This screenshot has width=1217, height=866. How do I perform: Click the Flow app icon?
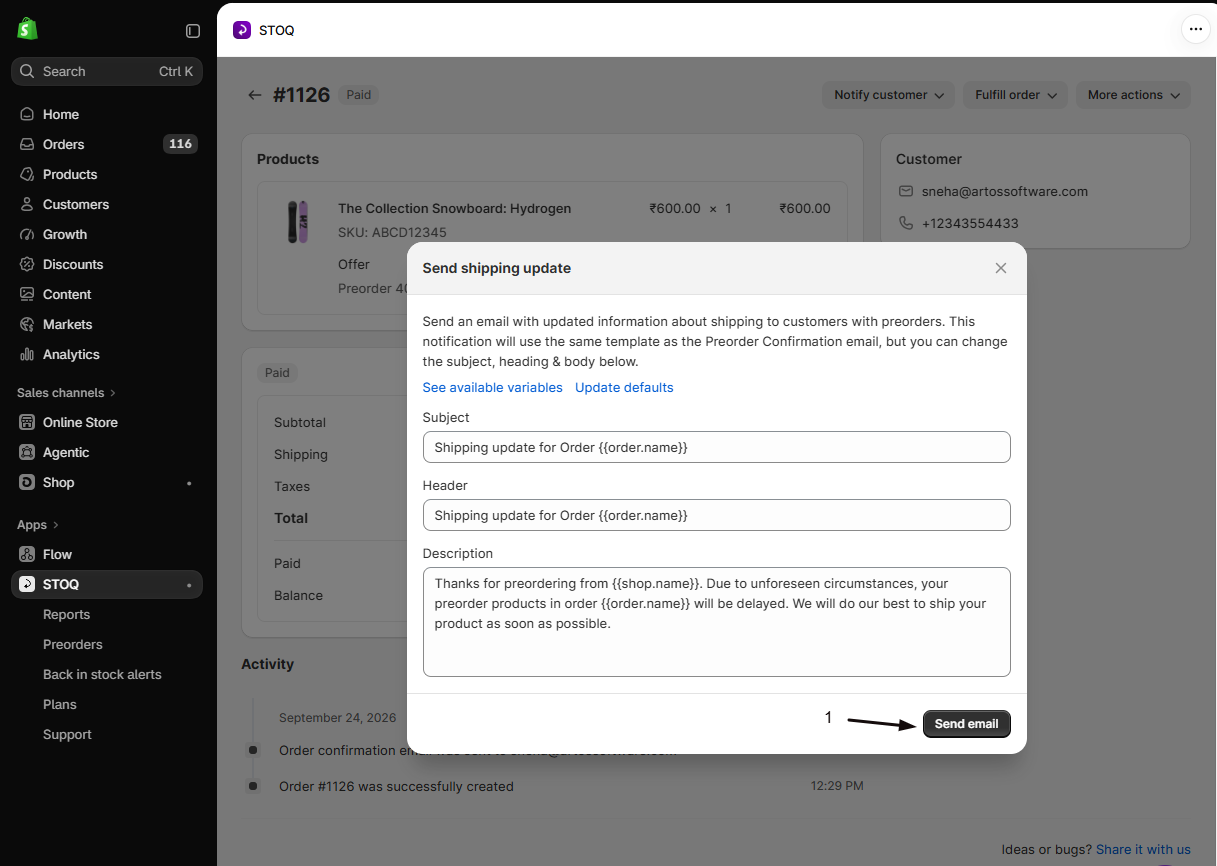coord(27,554)
